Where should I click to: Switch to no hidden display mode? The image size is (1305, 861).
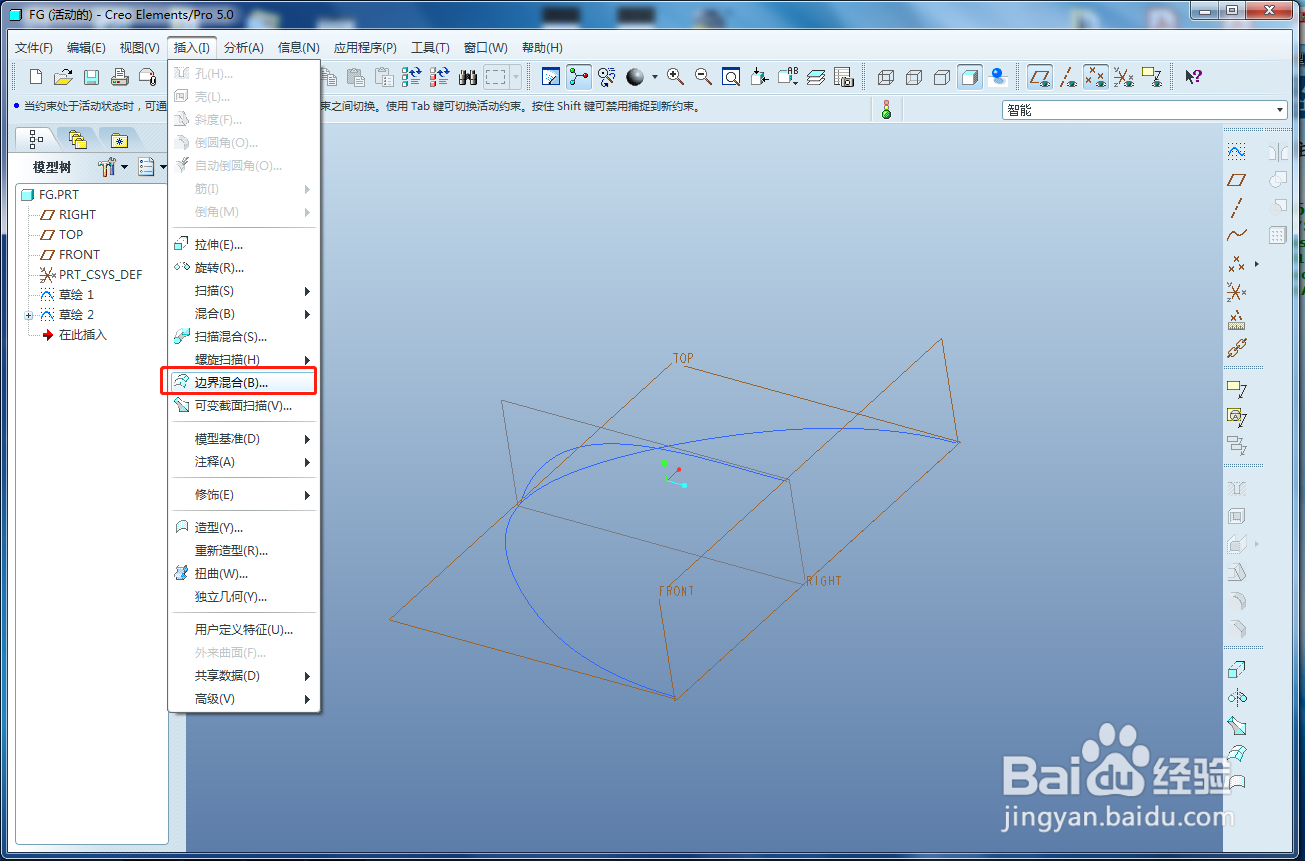pyautogui.click(x=942, y=77)
